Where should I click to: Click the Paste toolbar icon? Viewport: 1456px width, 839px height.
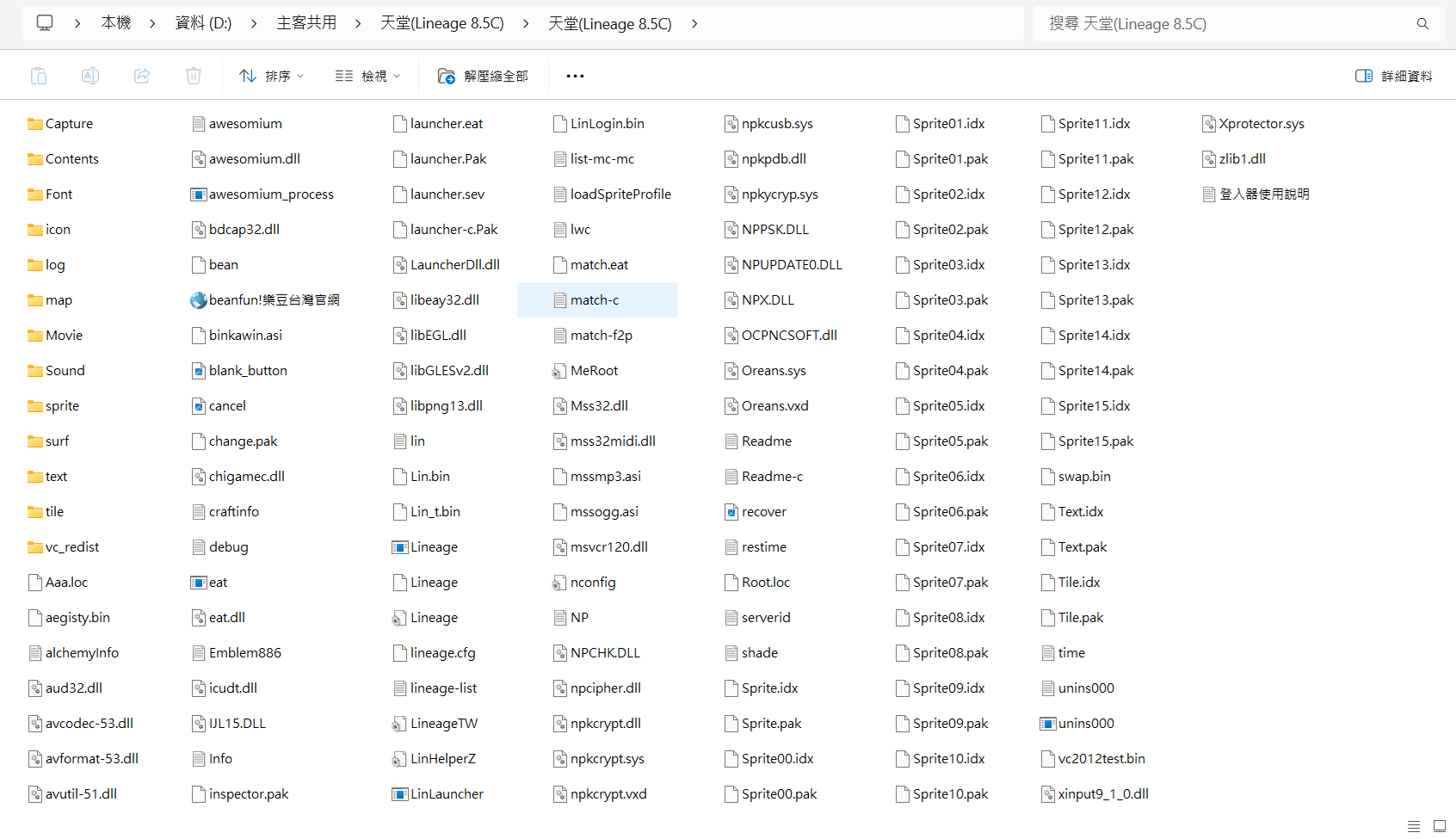[x=39, y=76]
